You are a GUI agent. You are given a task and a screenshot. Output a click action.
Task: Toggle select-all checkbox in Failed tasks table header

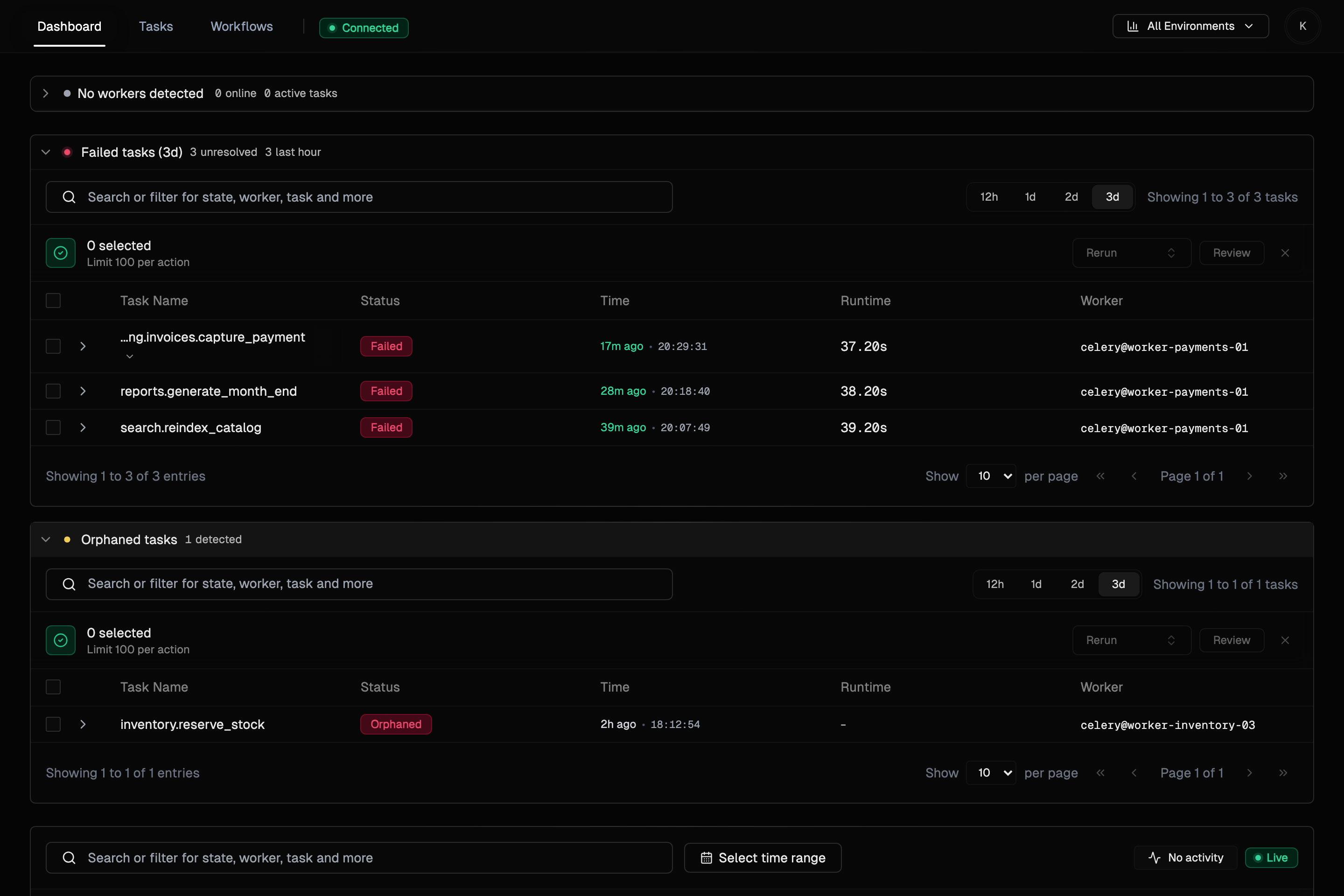[53, 301]
